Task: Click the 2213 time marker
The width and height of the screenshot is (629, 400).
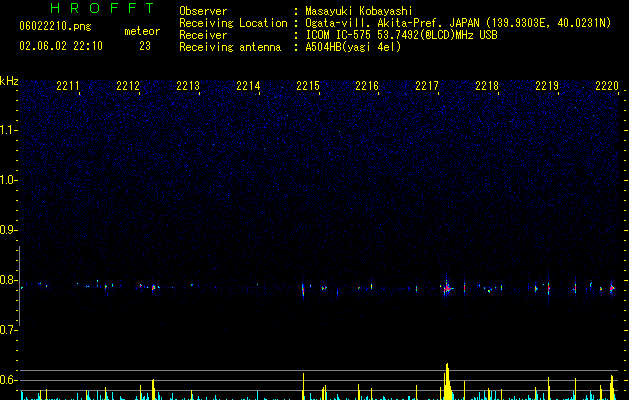Action: tap(188, 86)
